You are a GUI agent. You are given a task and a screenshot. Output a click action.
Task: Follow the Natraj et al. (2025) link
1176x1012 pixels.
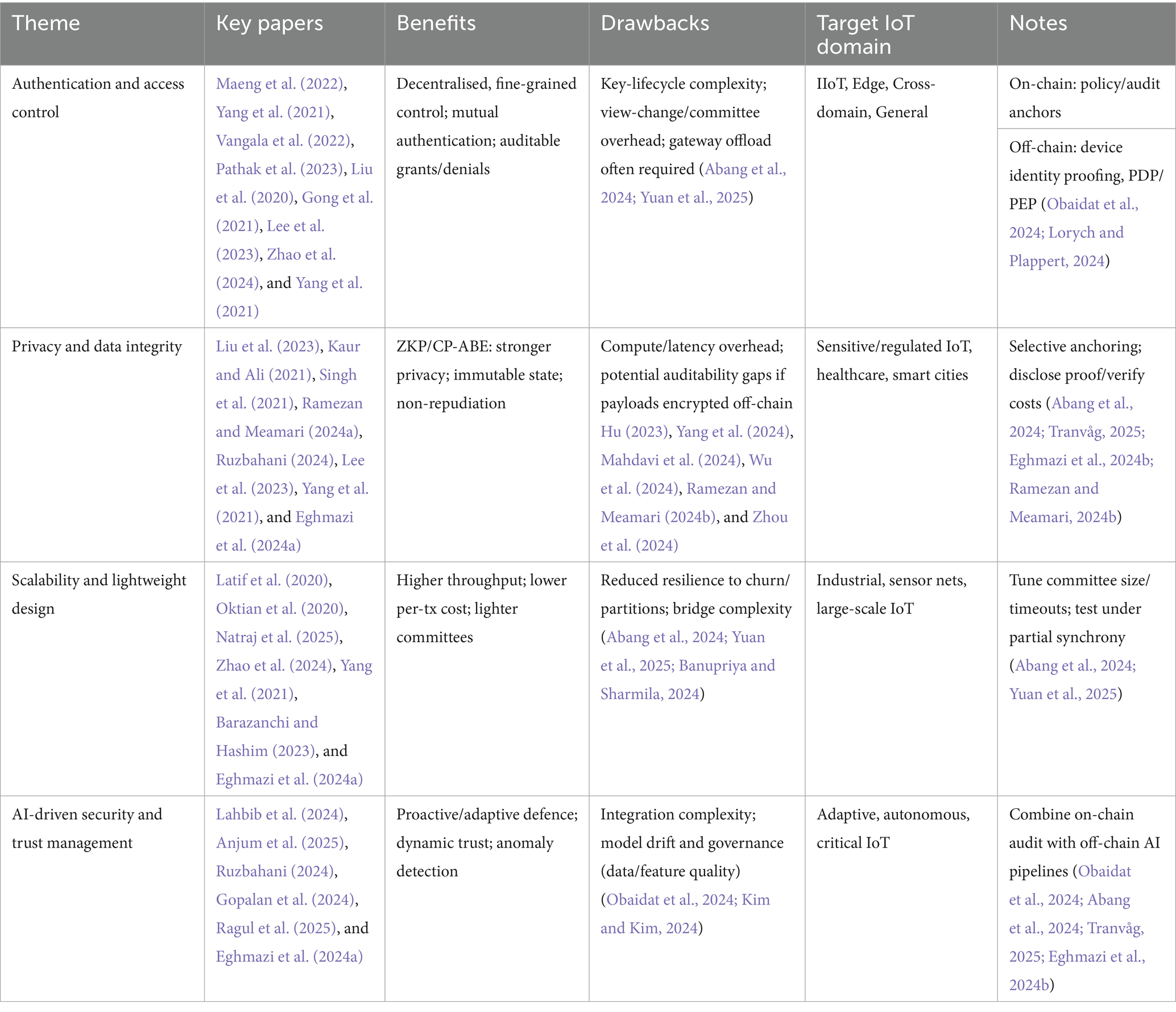tap(278, 637)
